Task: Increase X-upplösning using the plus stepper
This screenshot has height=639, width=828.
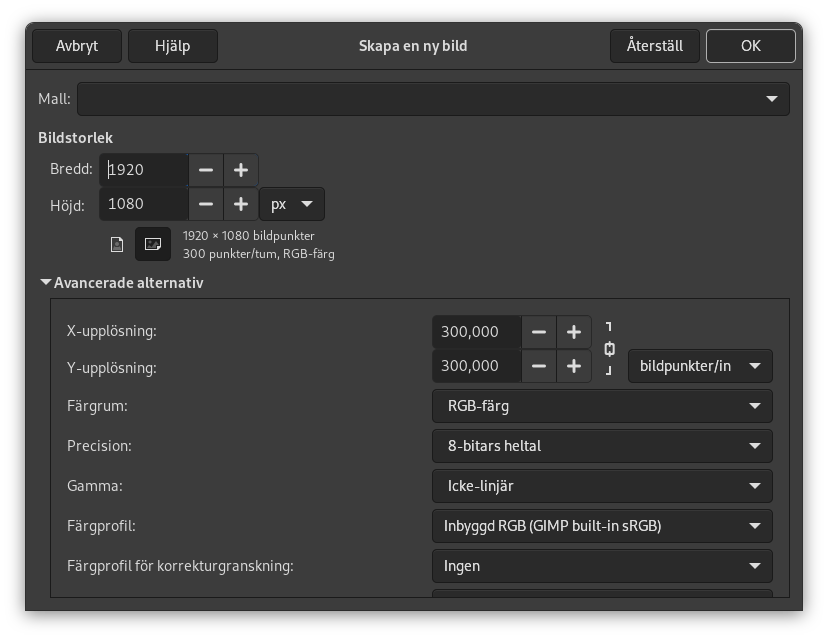Action: (574, 331)
